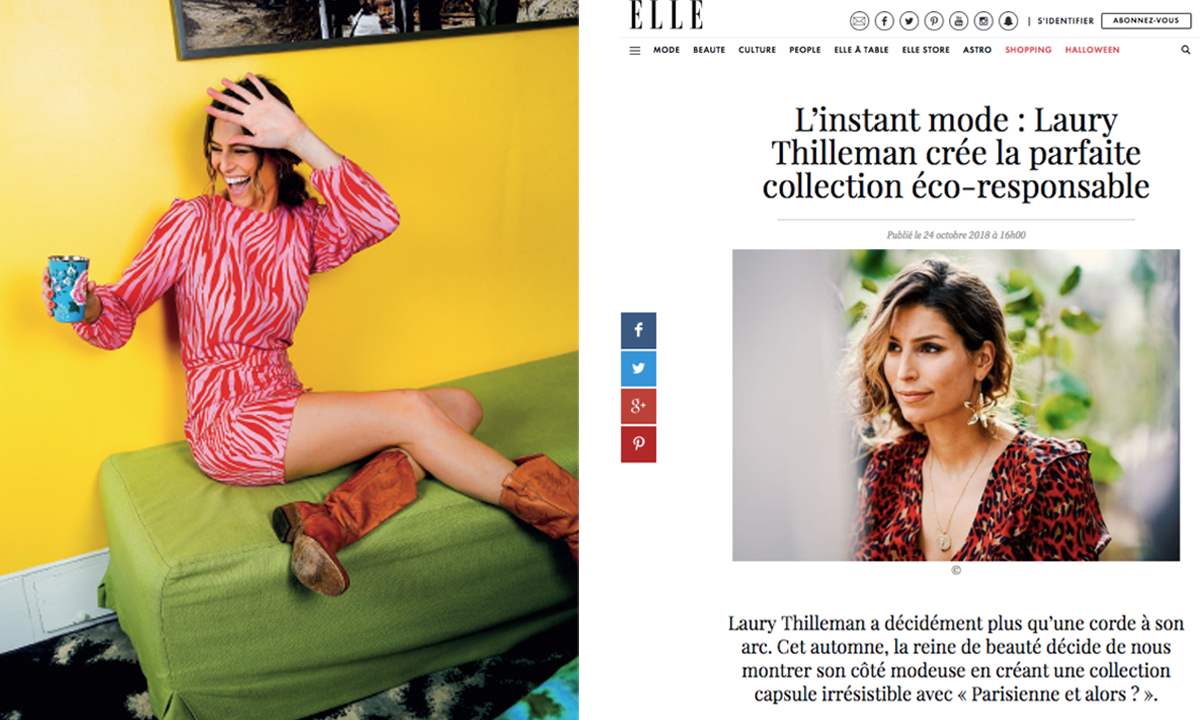
Task: Open the MODE menu item
Action: point(666,50)
